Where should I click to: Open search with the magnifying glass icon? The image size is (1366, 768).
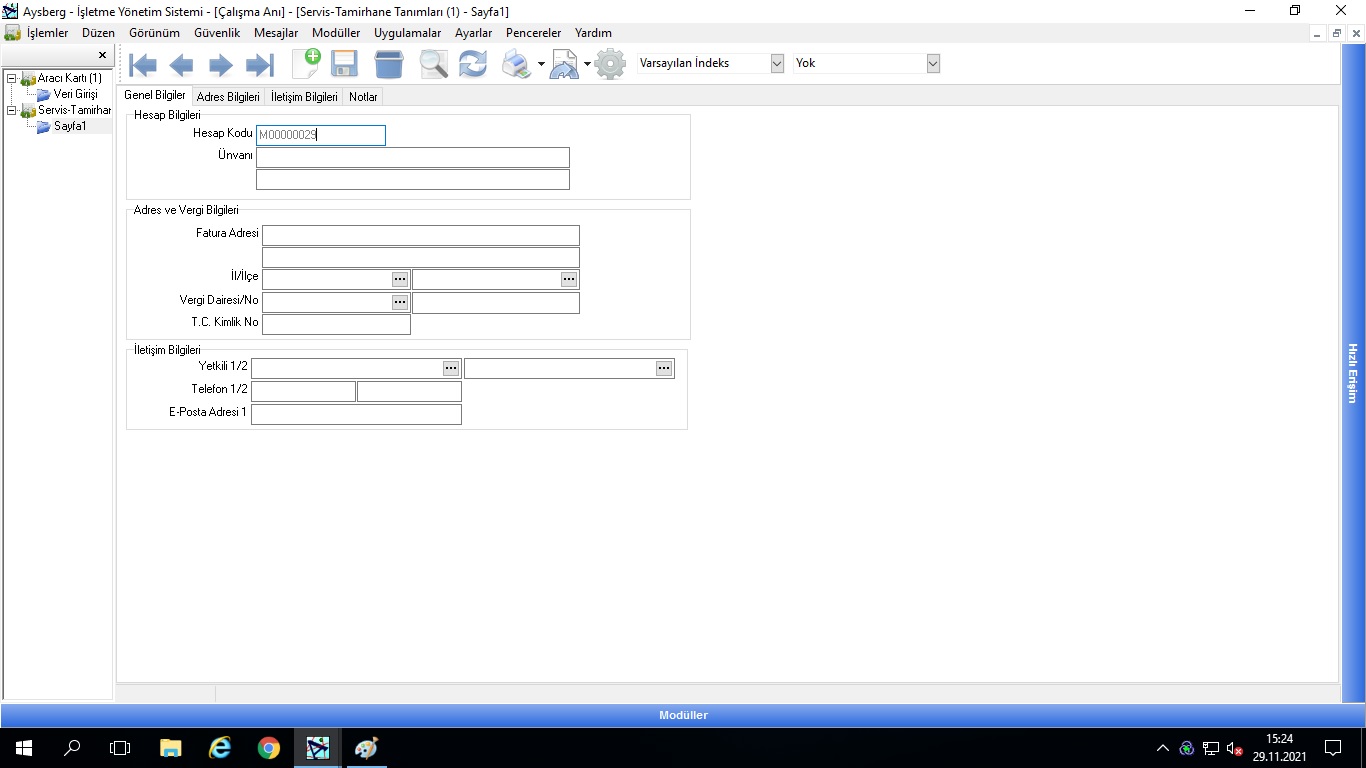433,64
